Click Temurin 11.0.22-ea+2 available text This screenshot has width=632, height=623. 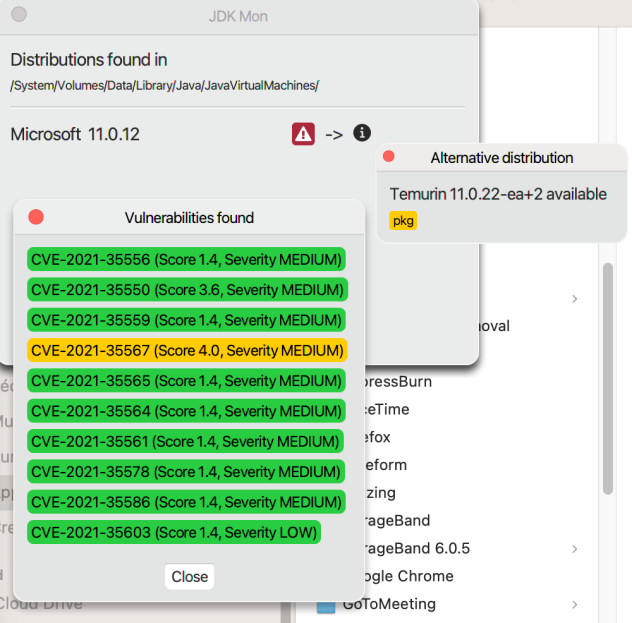pyautogui.click(x=497, y=194)
